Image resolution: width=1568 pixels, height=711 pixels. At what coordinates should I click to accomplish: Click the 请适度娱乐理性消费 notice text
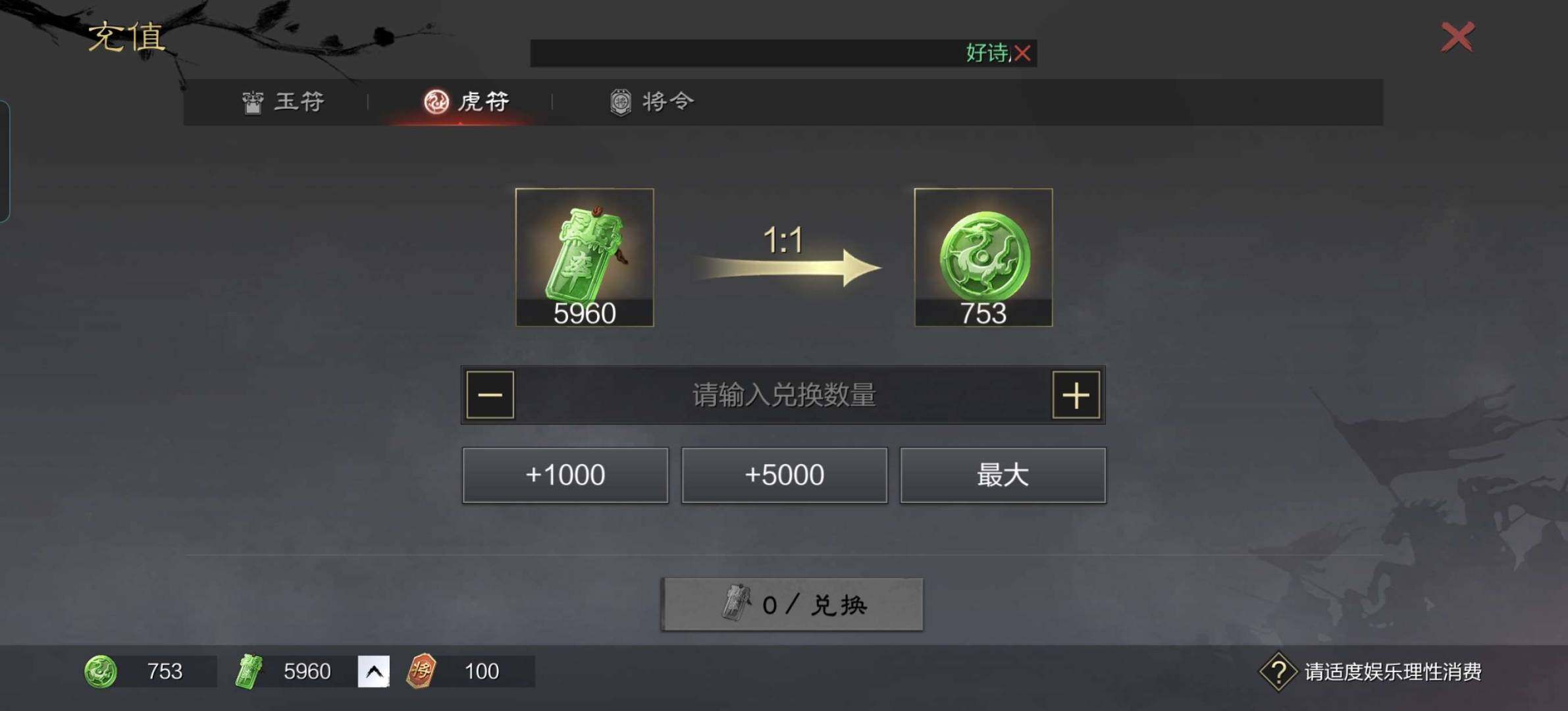pos(1393,671)
